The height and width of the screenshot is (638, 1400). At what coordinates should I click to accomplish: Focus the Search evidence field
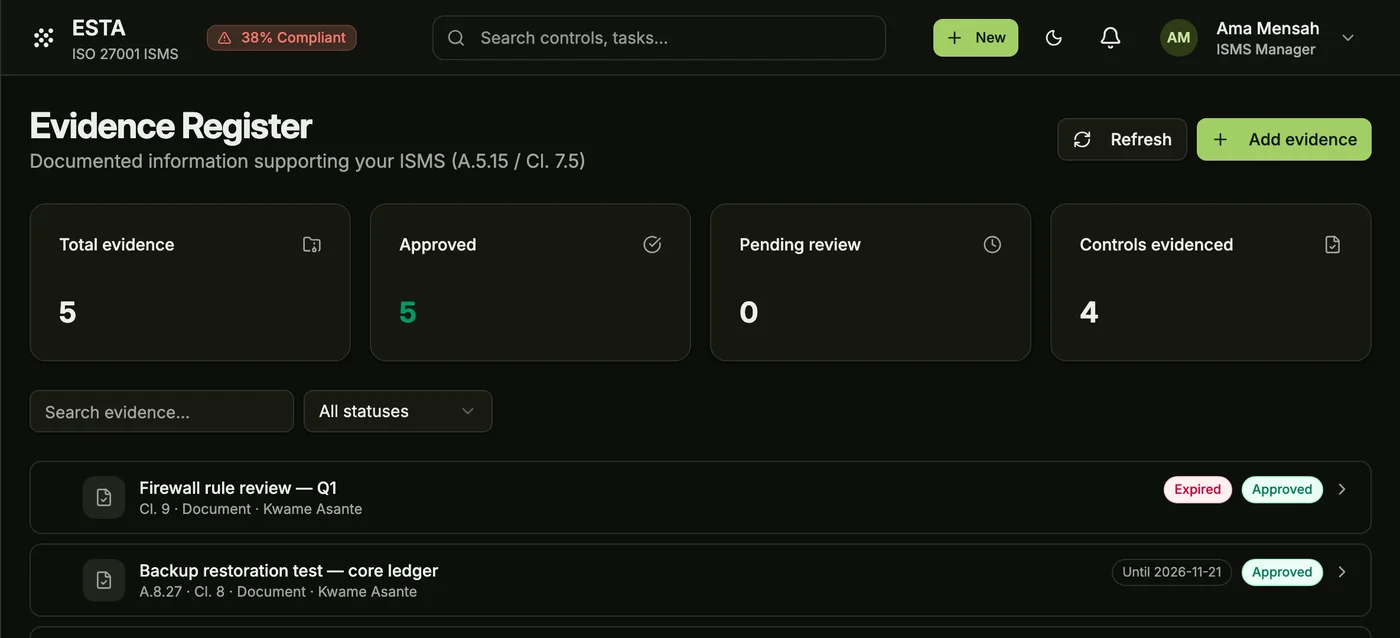[162, 411]
